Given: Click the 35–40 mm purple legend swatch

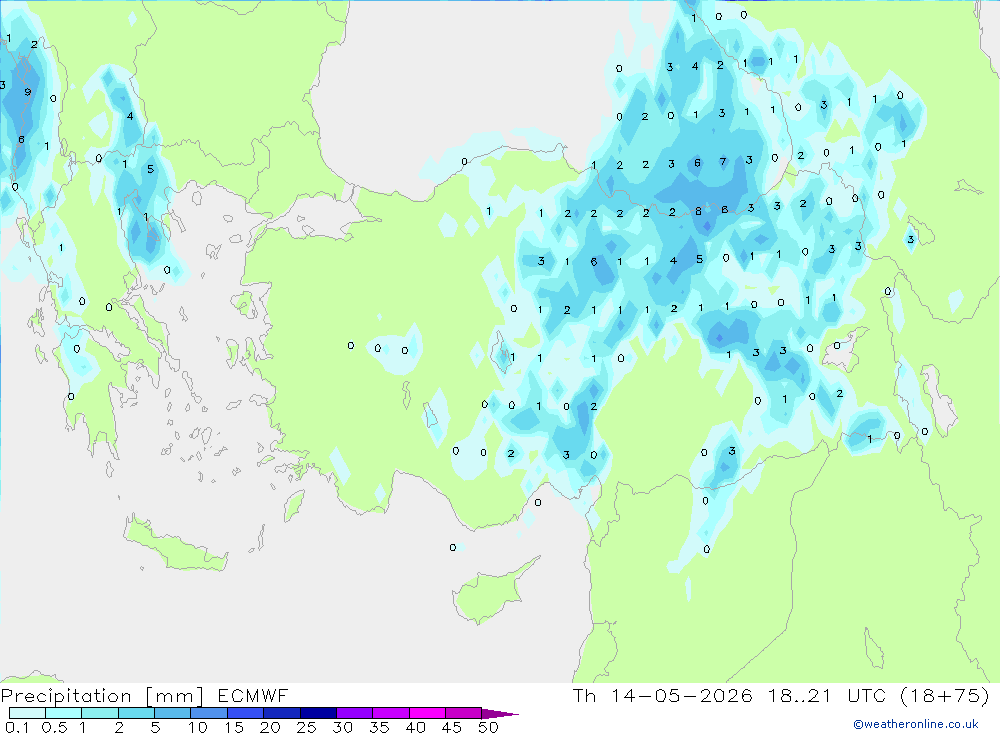Looking at the screenshot, I should (x=390, y=713).
